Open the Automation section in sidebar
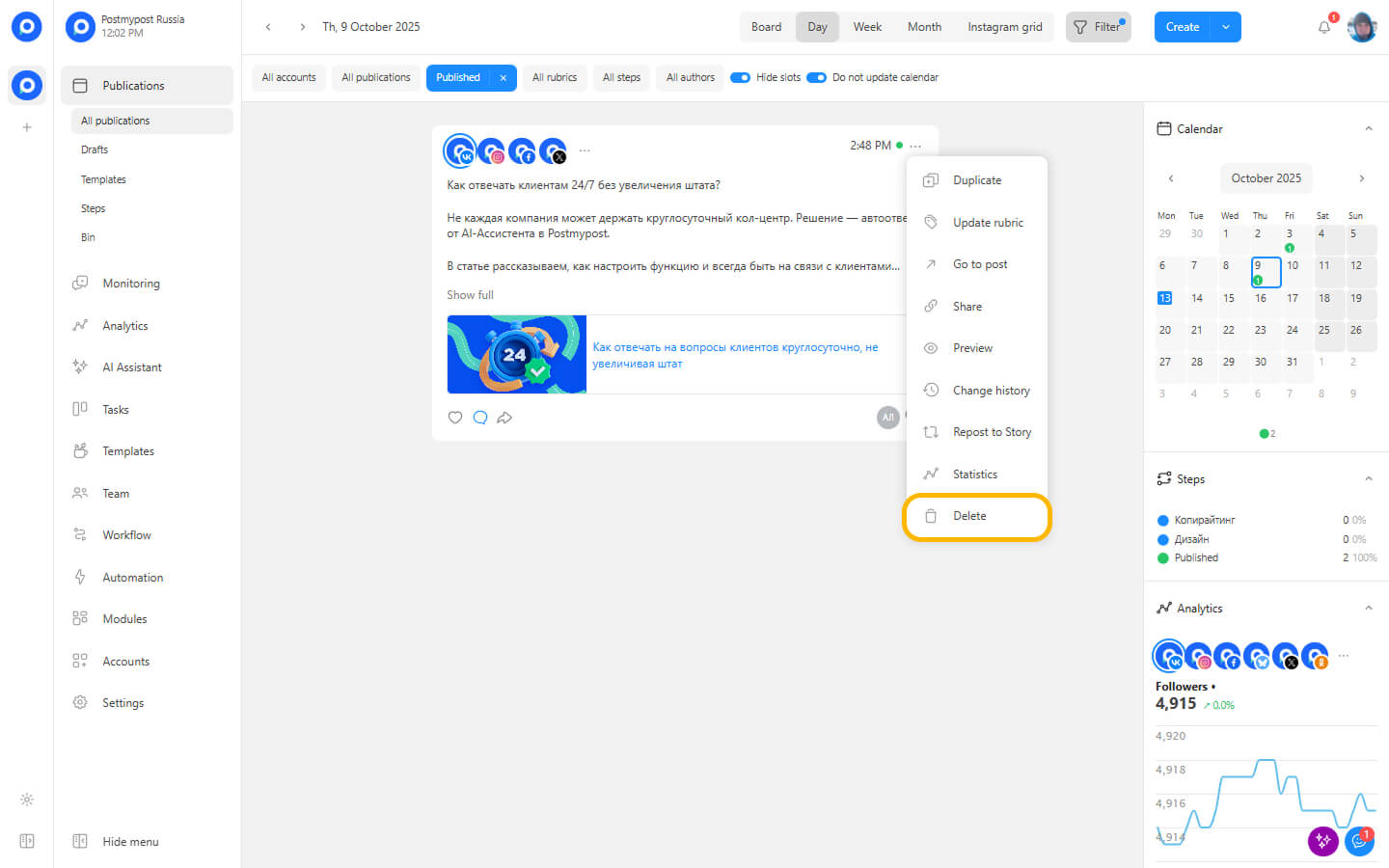 132,578
